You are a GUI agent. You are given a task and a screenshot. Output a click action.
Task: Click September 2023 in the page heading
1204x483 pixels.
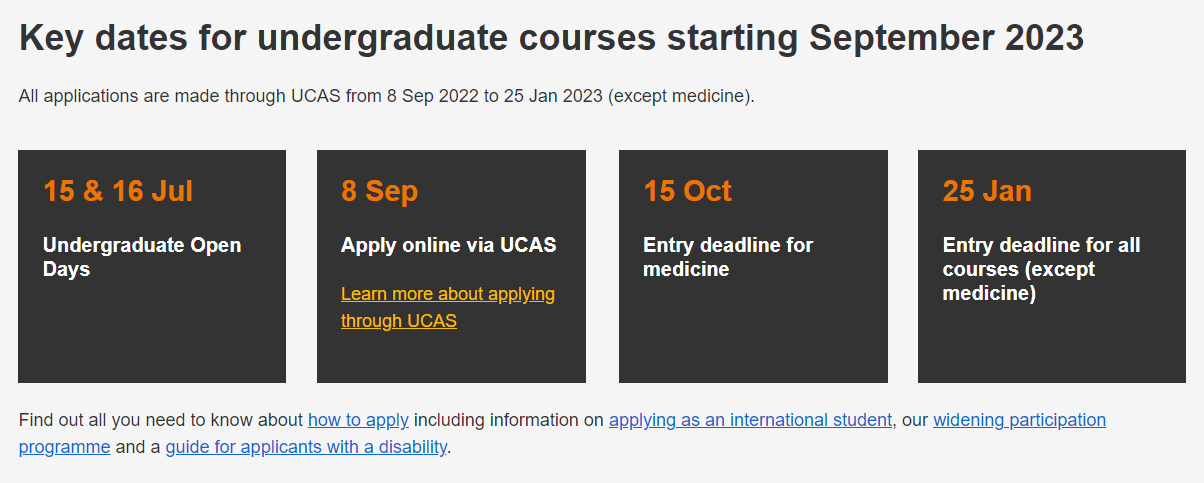(946, 39)
